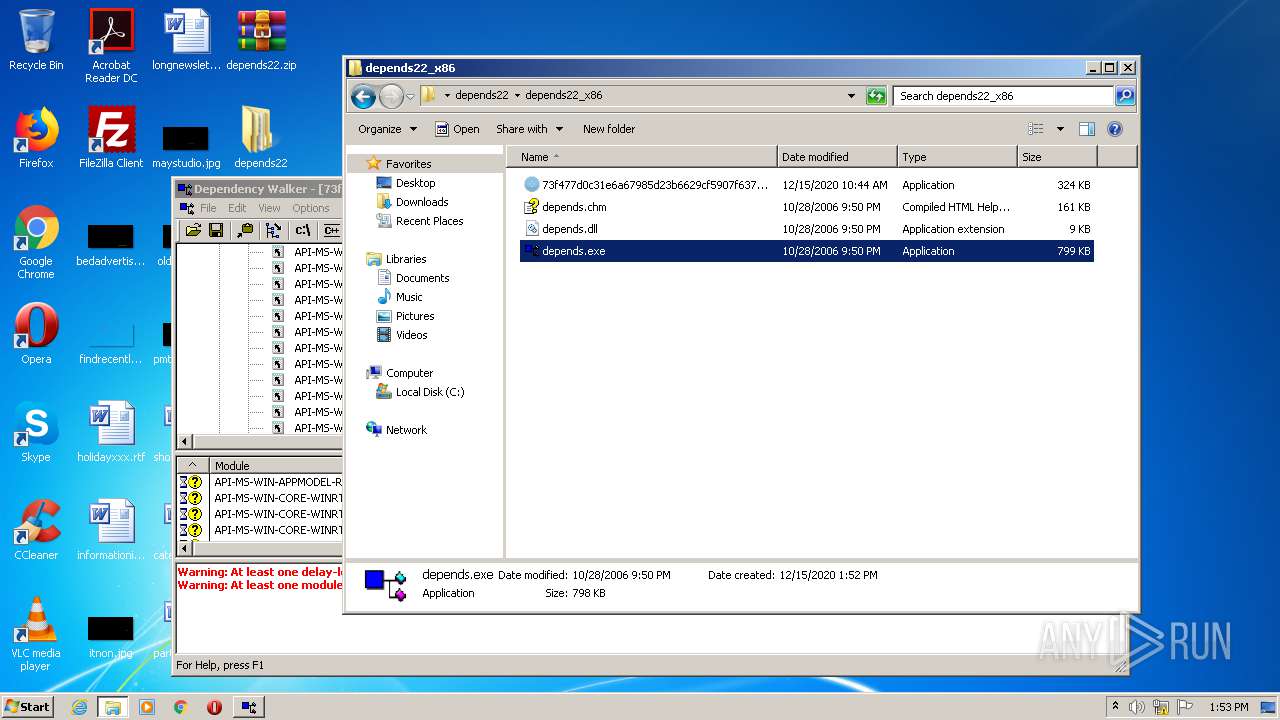Sort files by Date modified column header
Image resolution: width=1280 pixels, height=720 pixels.
[x=837, y=157]
